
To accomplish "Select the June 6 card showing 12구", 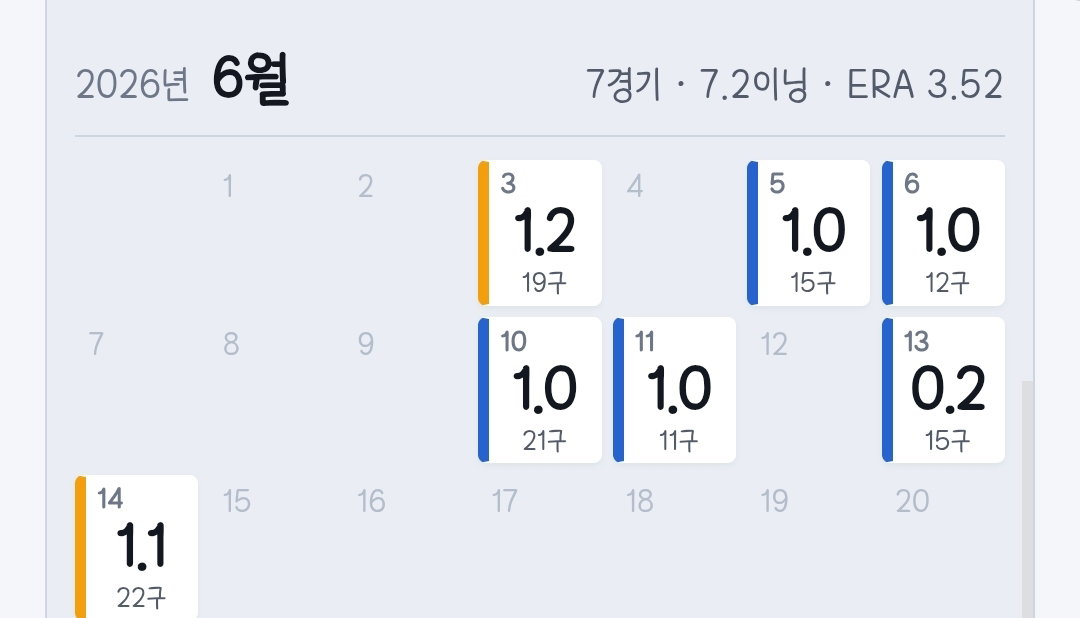I will 944,233.
